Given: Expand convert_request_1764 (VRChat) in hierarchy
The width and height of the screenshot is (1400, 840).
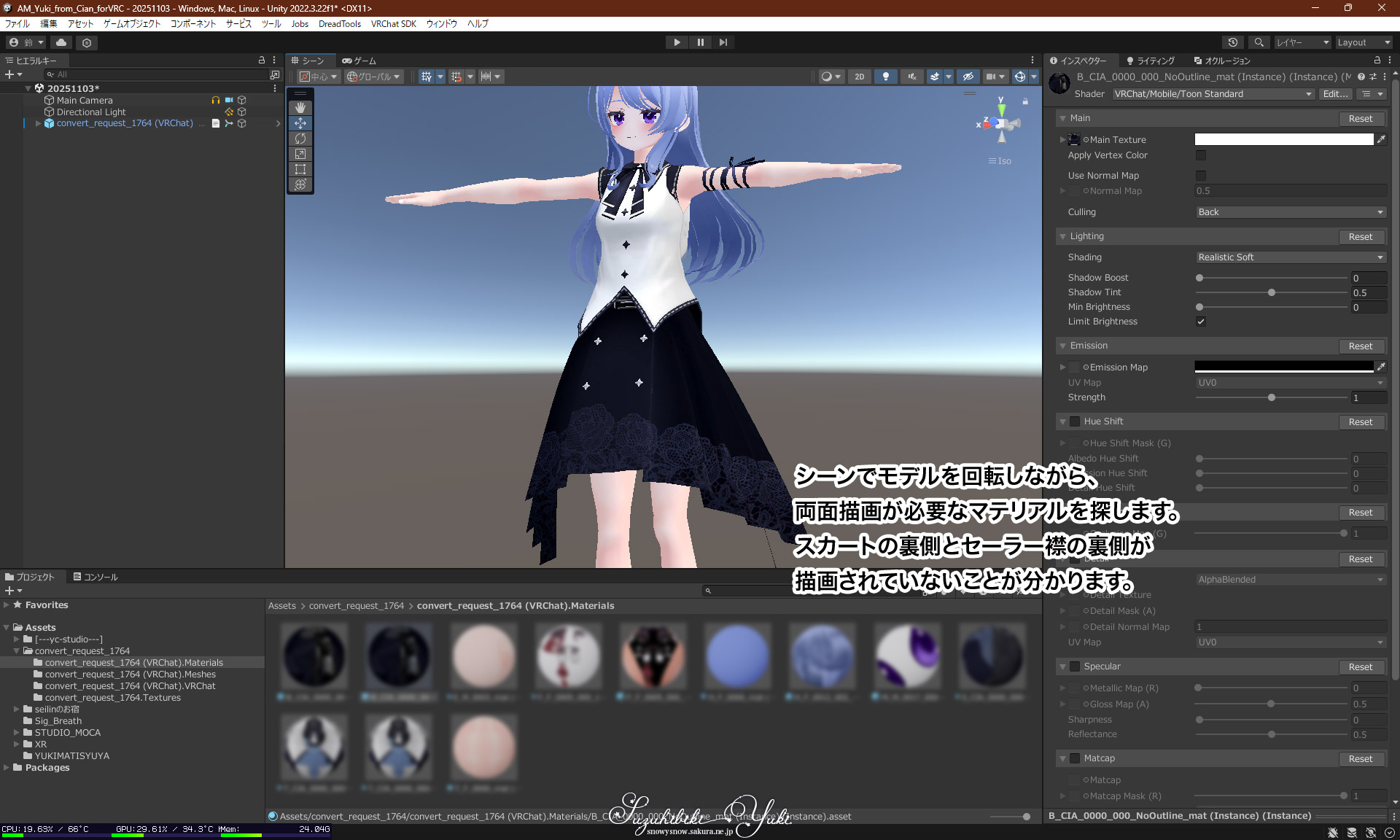Looking at the screenshot, I should 38,123.
